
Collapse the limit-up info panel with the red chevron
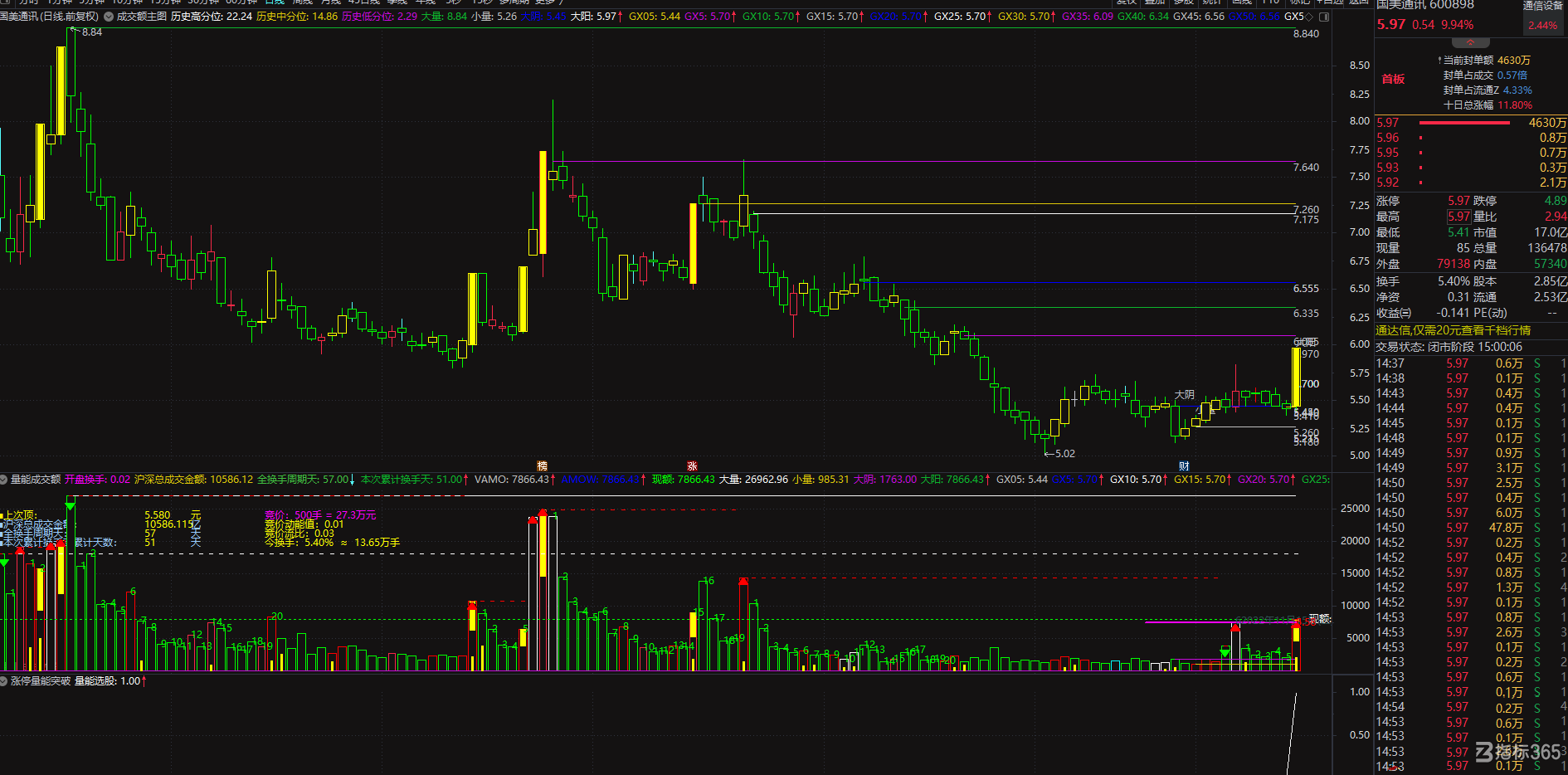coord(1470,42)
